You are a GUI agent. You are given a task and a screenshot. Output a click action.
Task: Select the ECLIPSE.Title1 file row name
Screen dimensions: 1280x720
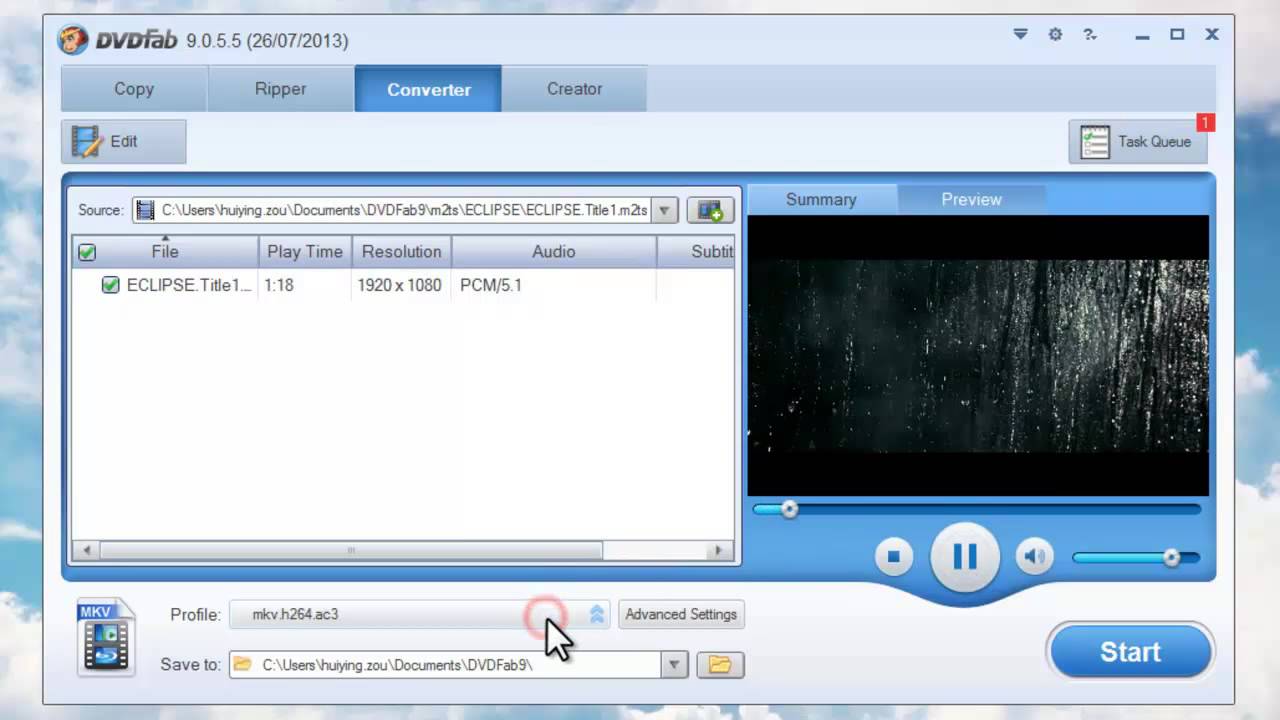point(189,285)
